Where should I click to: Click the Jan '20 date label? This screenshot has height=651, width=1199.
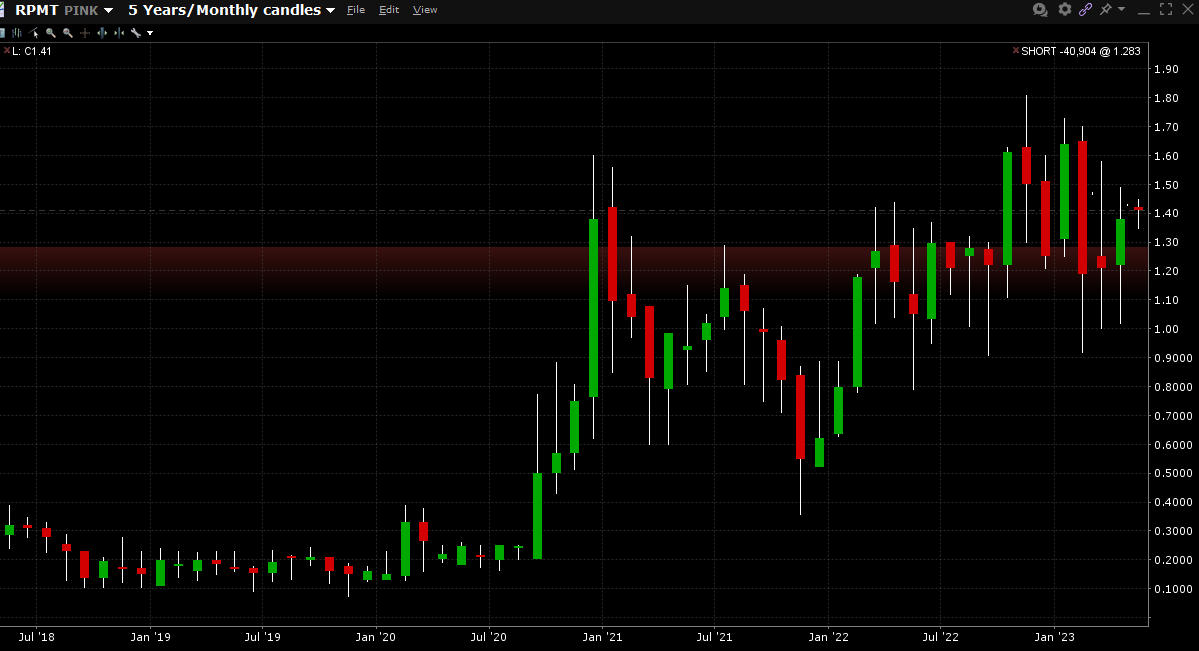point(375,636)
